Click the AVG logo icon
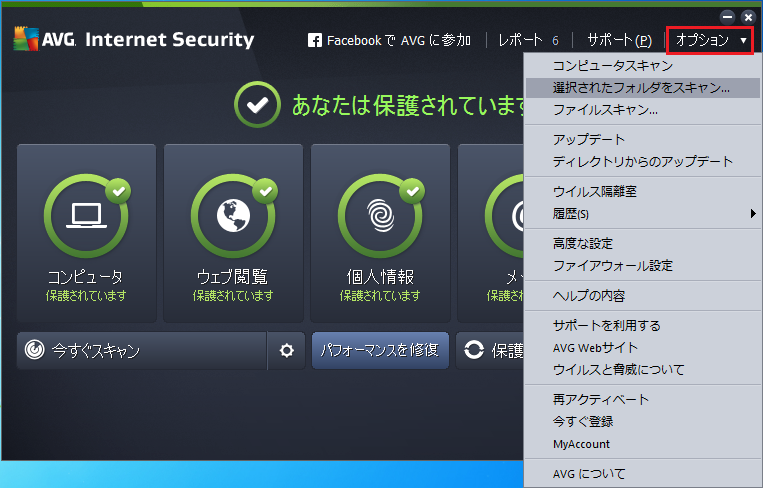The image size is (763, 488). (x=26, y=39)
